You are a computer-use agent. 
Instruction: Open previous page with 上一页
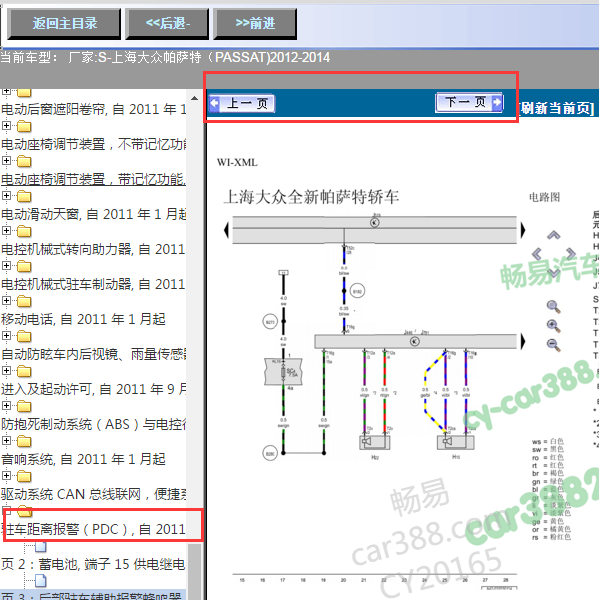point(242,103)
